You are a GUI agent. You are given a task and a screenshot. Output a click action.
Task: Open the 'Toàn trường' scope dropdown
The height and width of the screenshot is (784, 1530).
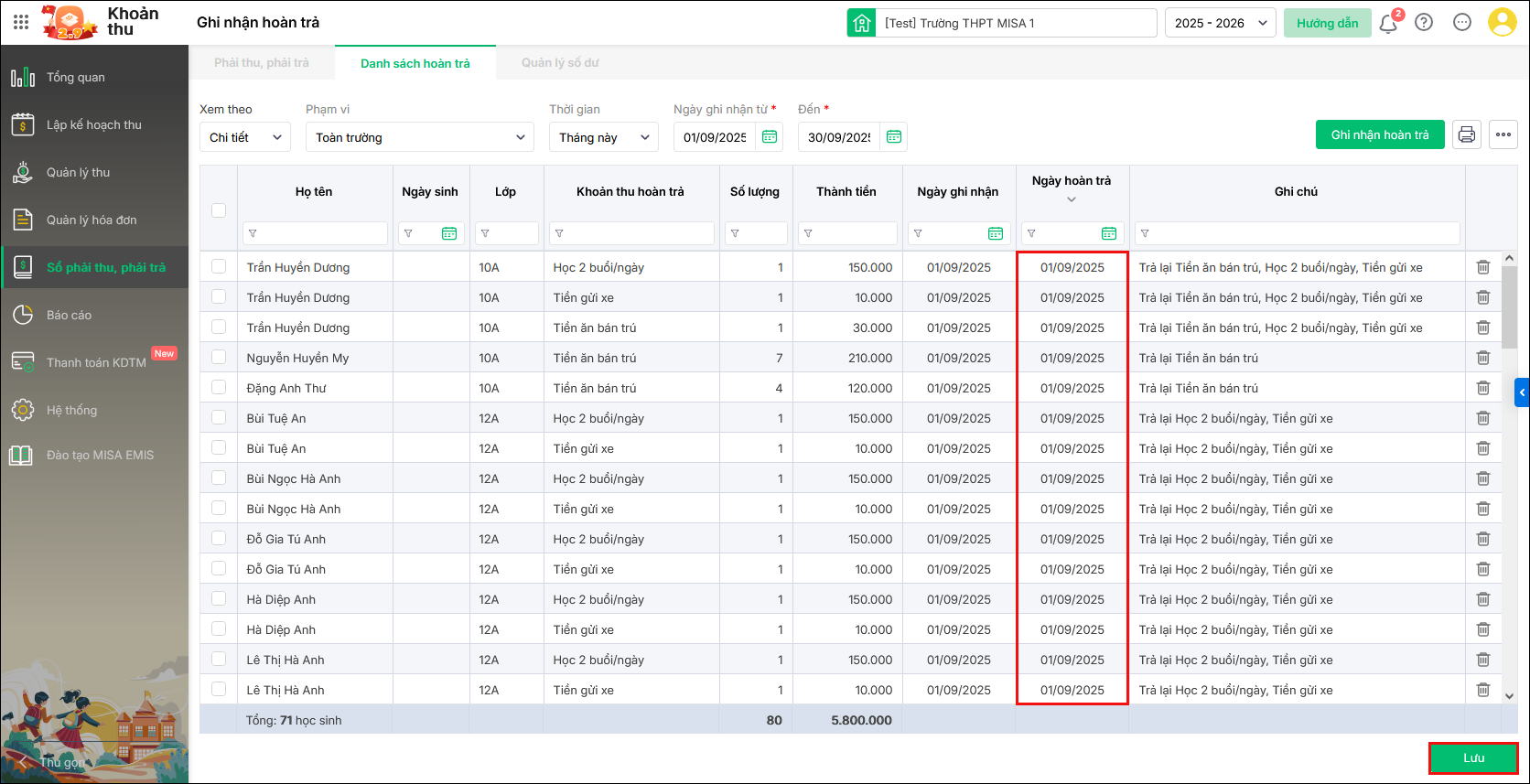point(419,137)
